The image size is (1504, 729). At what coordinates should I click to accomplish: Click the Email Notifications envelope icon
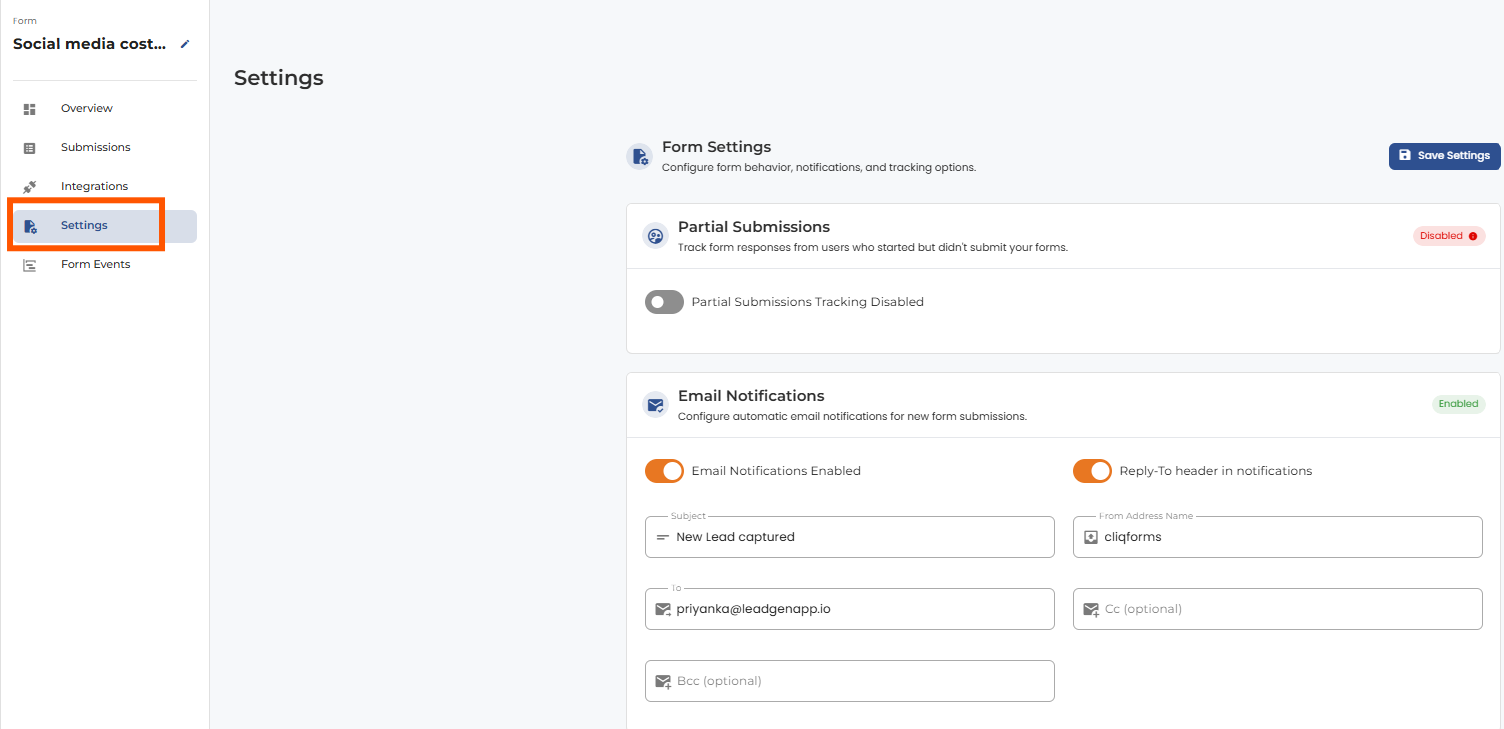pos(655,405)
